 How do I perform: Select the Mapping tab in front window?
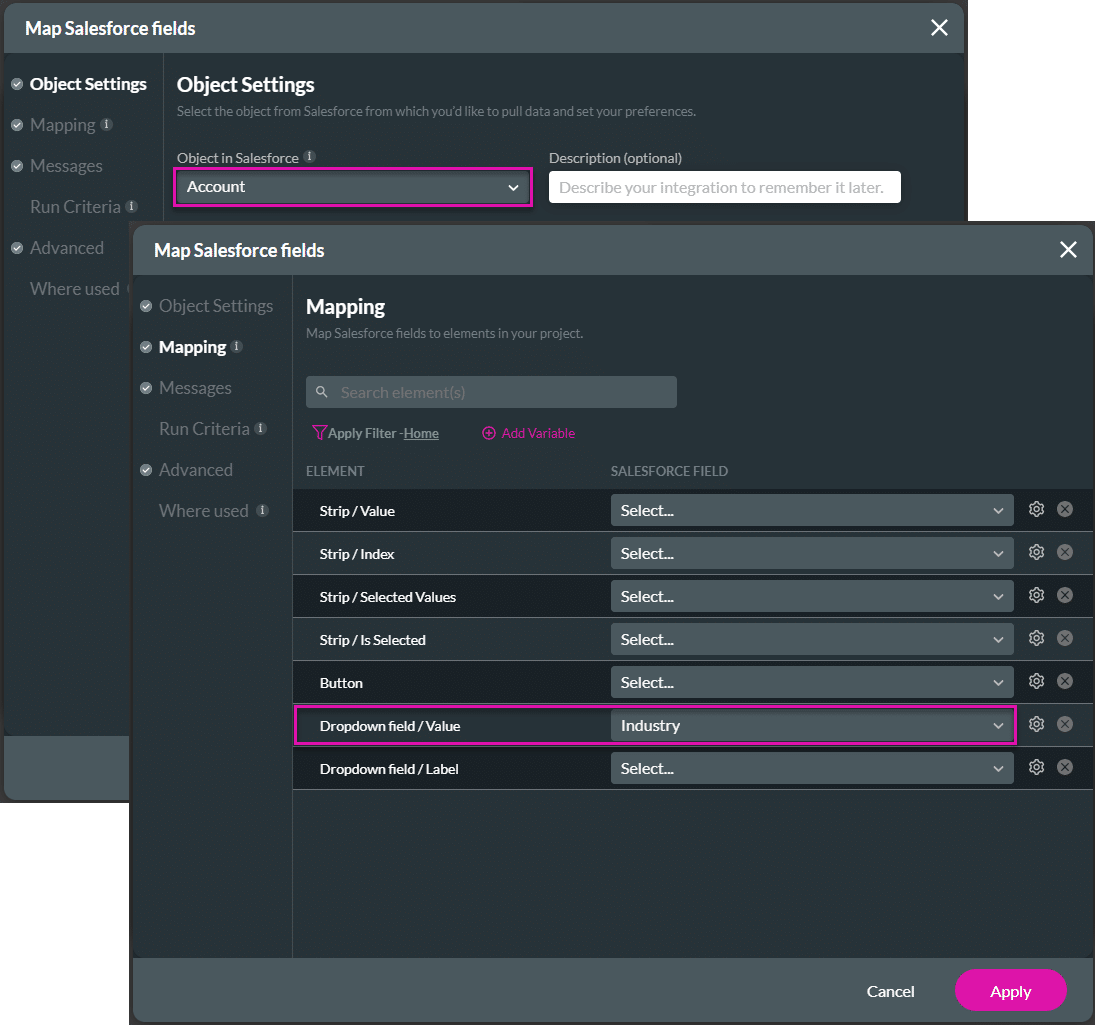coord(192,347)
